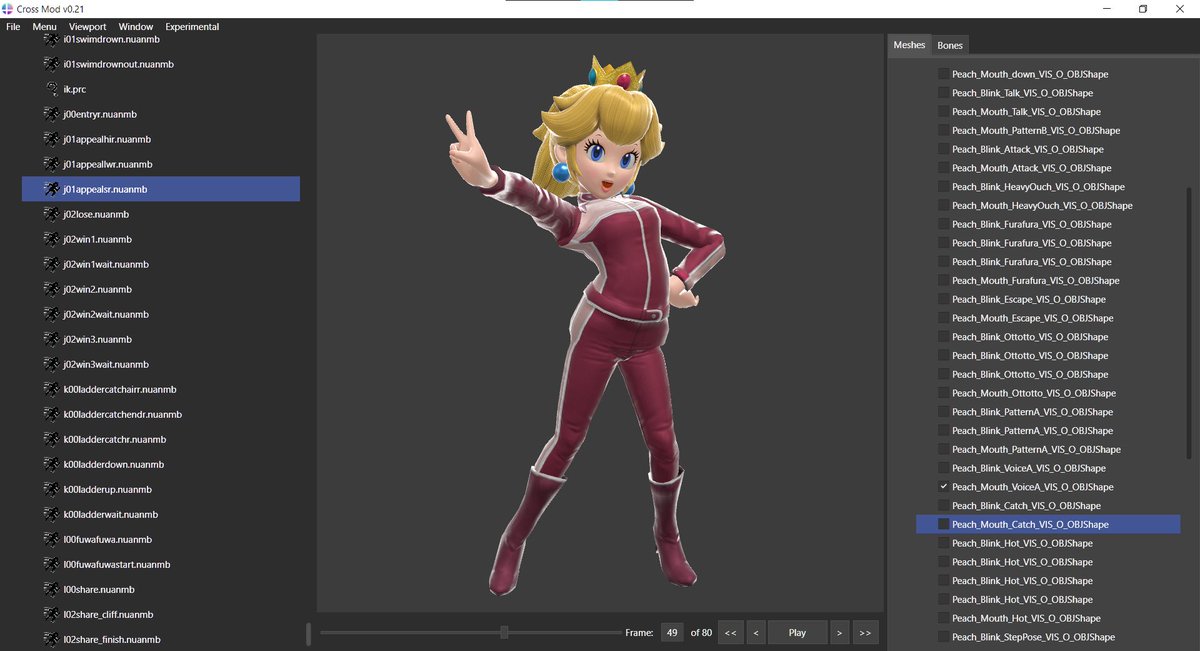
Task: Click the animation icon for j02win3.nuanmb
Action: click(51, 339)
